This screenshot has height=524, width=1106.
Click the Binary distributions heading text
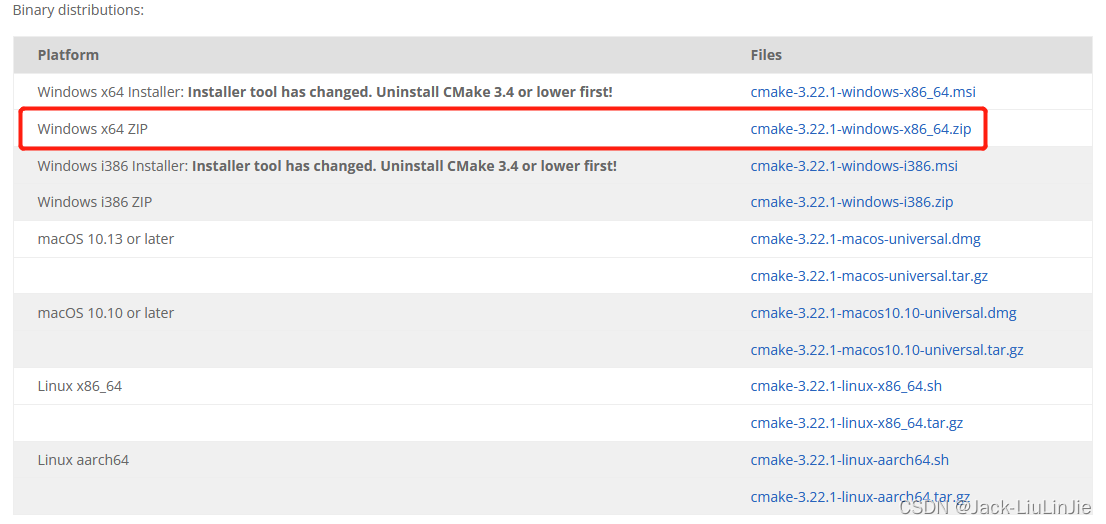coord(78,11)
